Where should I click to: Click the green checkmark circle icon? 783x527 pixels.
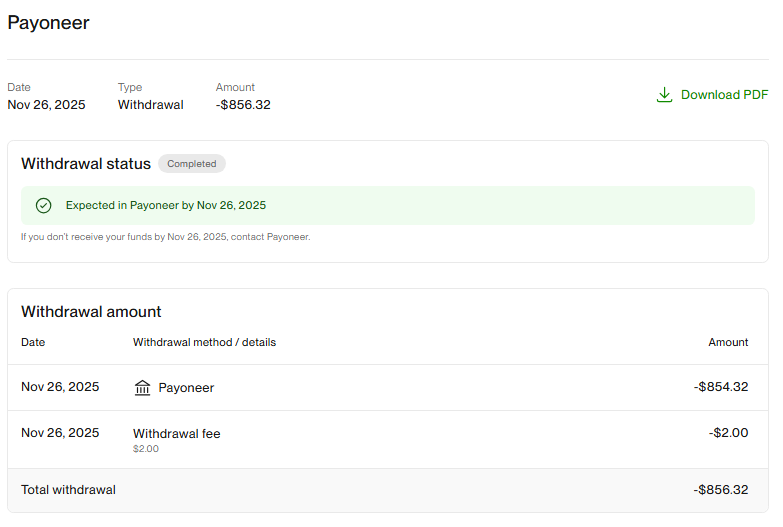pyautogui.click(x=43, y=205)
